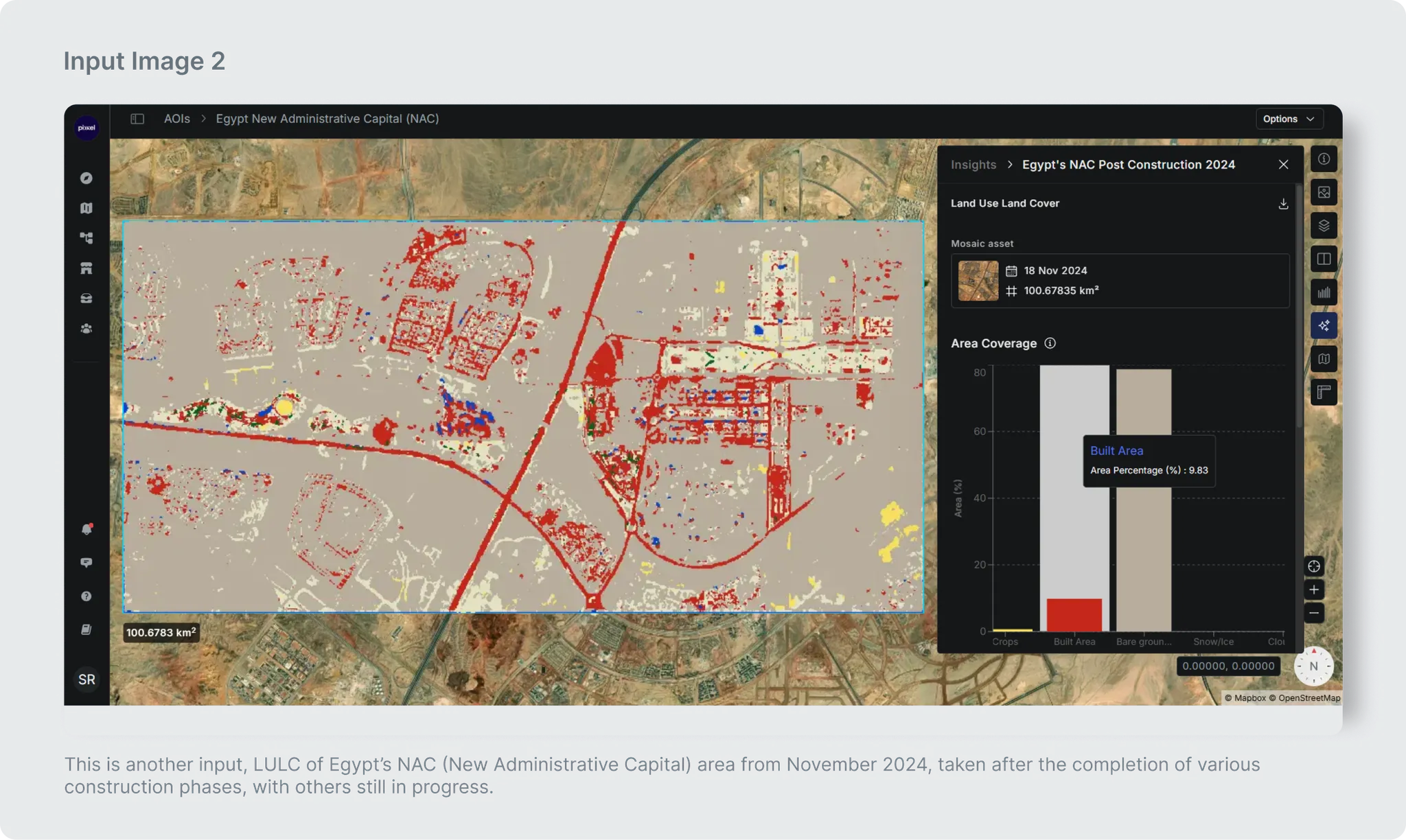
Task: Open the spectral bands bar icon
Action: [1324, 293]
